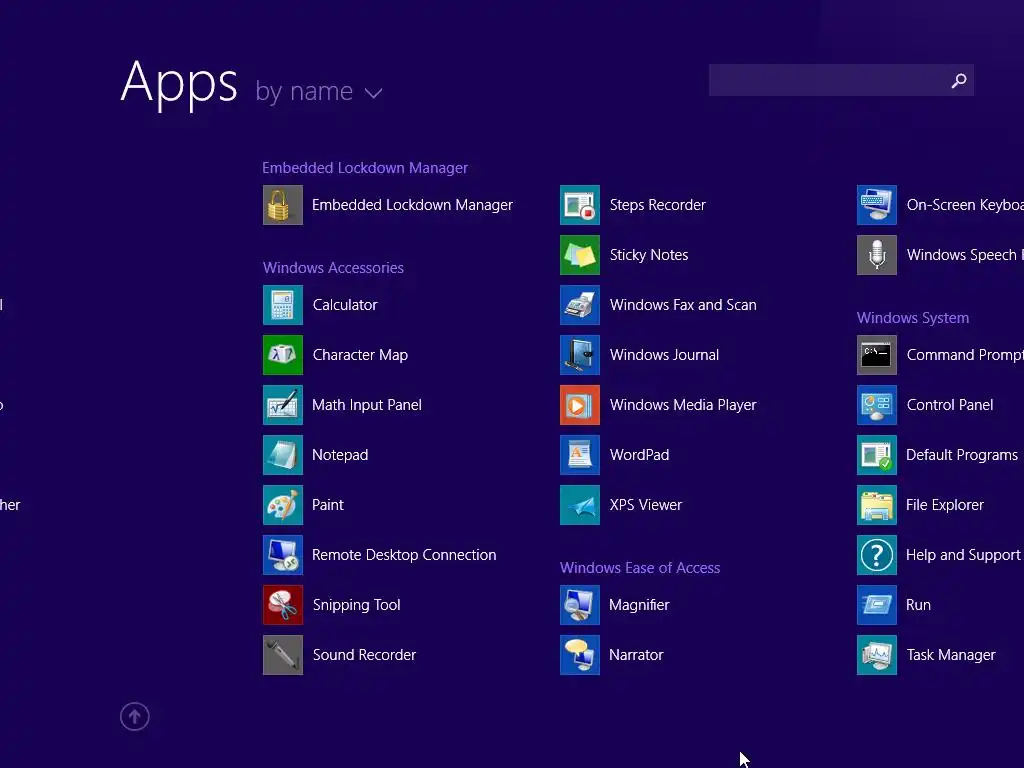Click the 'Windows Fax and Scan' text label
Image resolution: width=1024 pixels, height=768 pixels.
point(683,305)
